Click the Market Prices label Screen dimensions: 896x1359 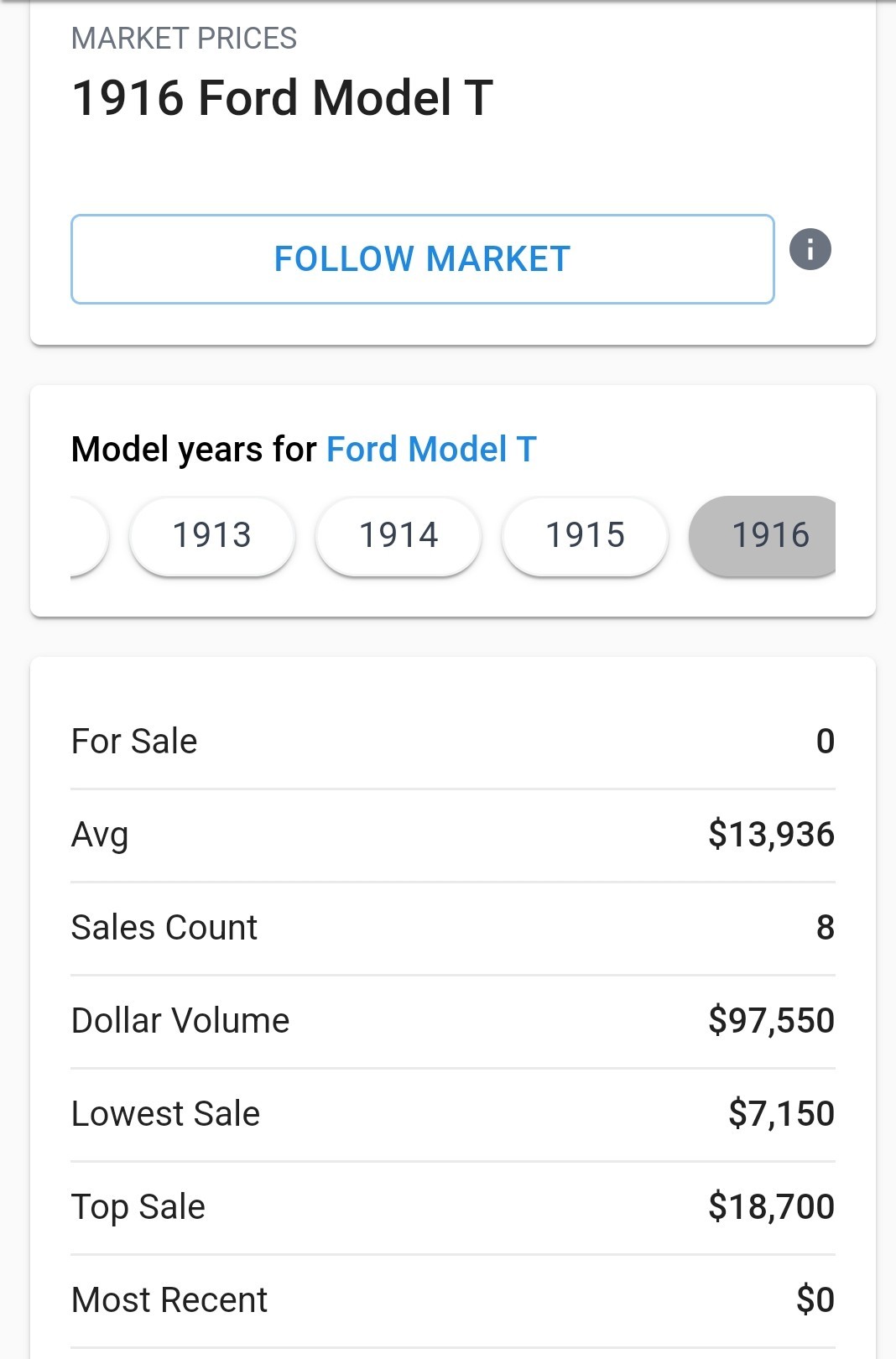pos(184,39)
